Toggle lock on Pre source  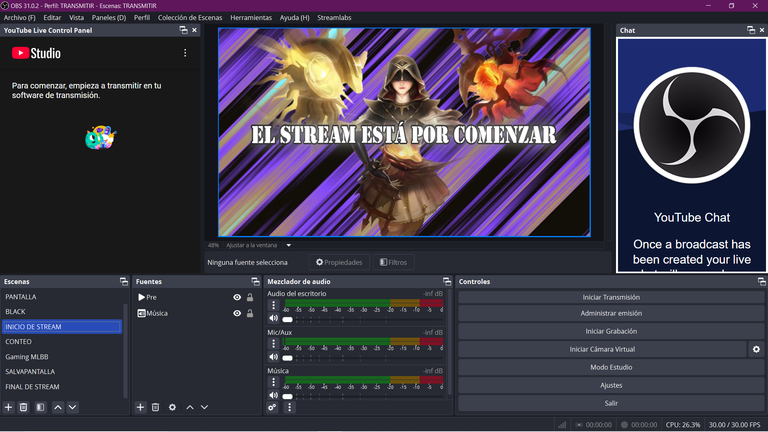click(x=250, y=297)
